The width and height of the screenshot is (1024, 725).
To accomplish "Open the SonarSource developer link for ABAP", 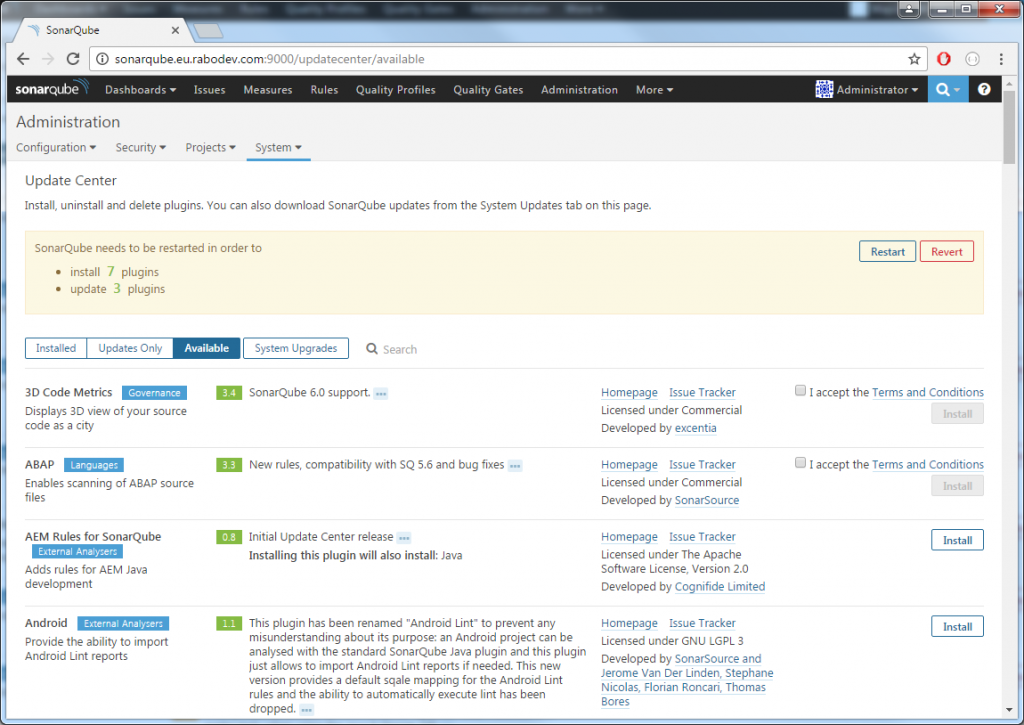I will [x=707, y=500].
